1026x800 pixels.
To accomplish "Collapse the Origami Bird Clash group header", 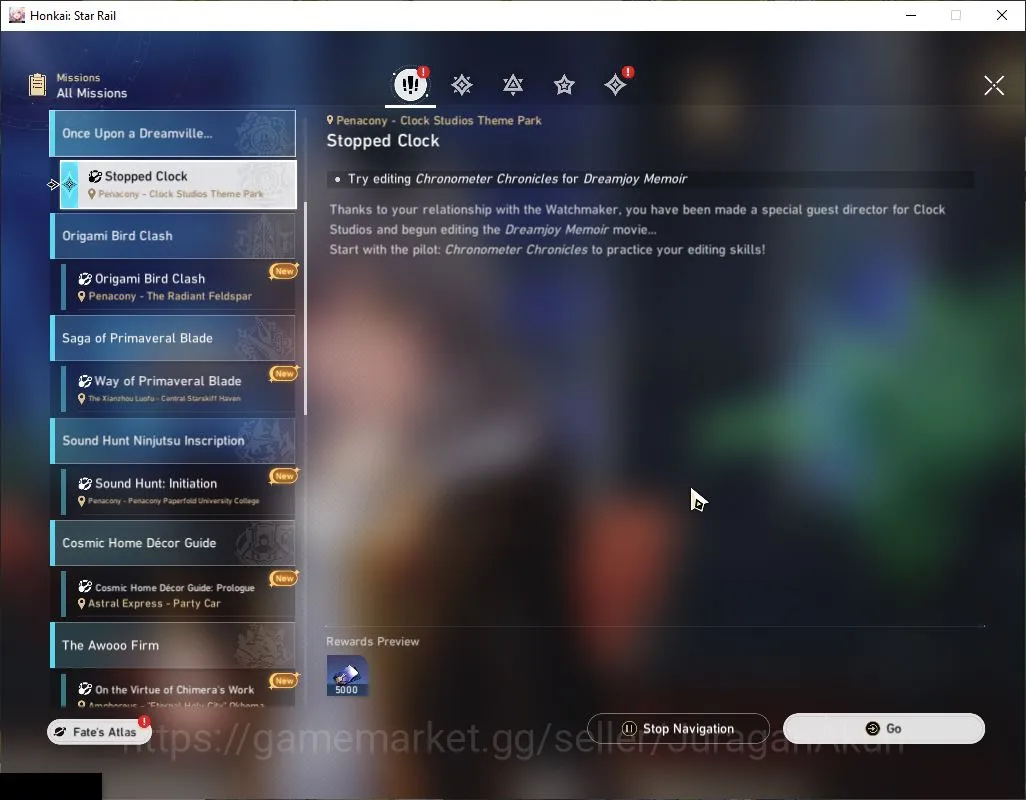I will click(x=173, y=235).
